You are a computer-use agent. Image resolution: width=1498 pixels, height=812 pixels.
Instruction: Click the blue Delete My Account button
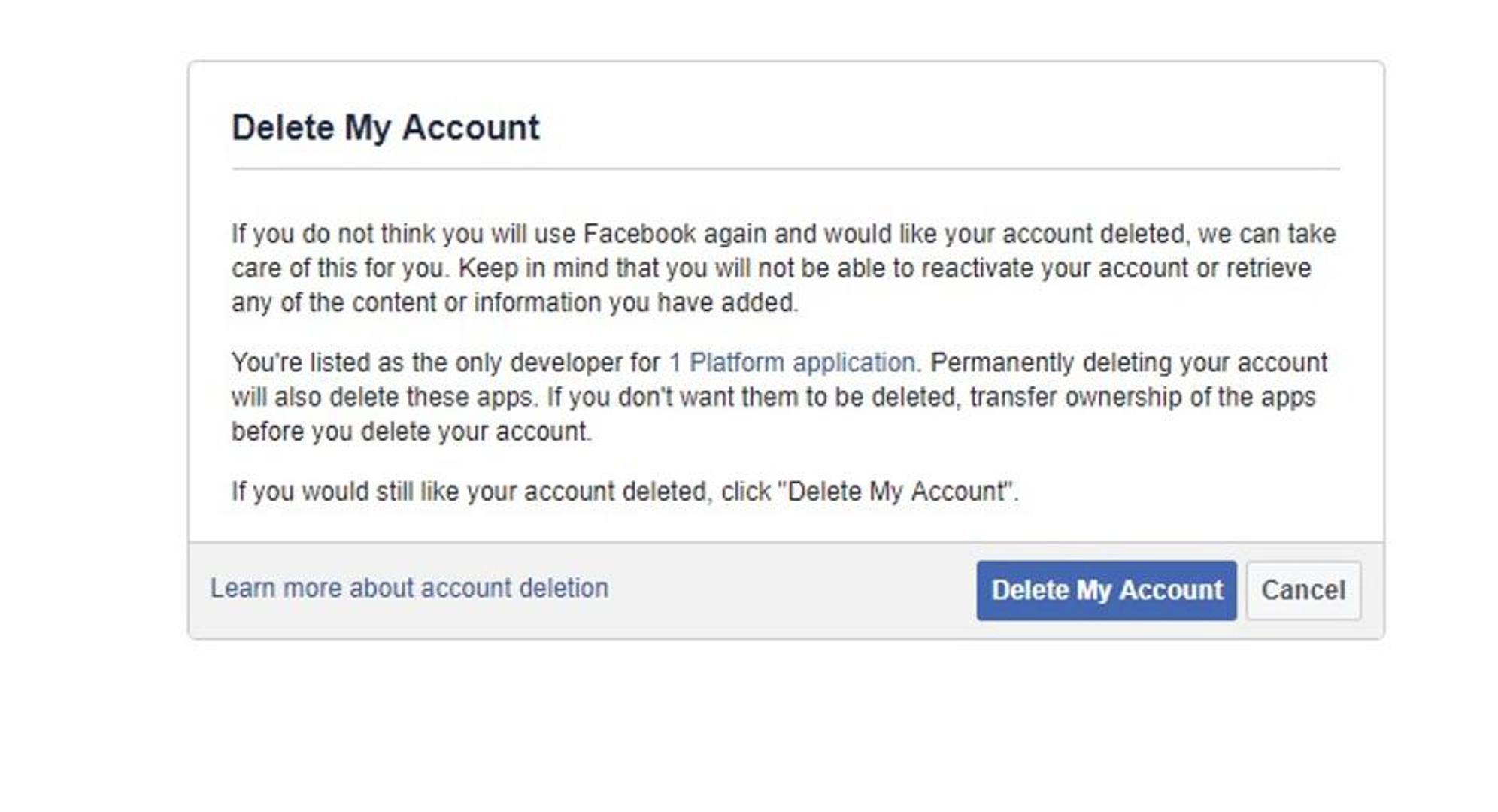(1105, 590)
